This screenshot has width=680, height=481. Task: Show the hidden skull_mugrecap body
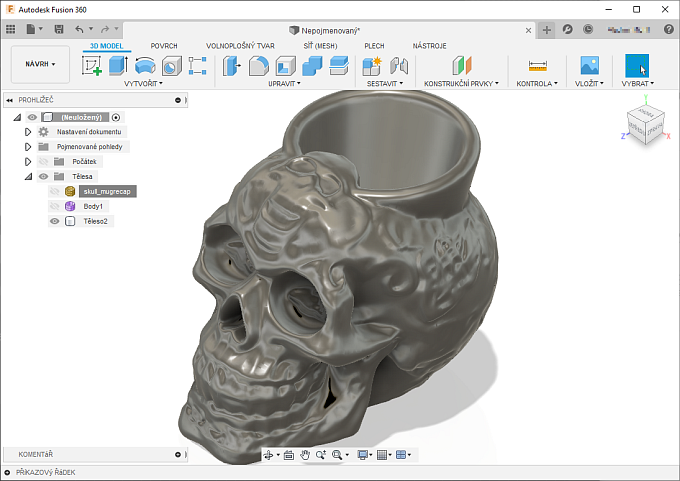coord(55,191)
